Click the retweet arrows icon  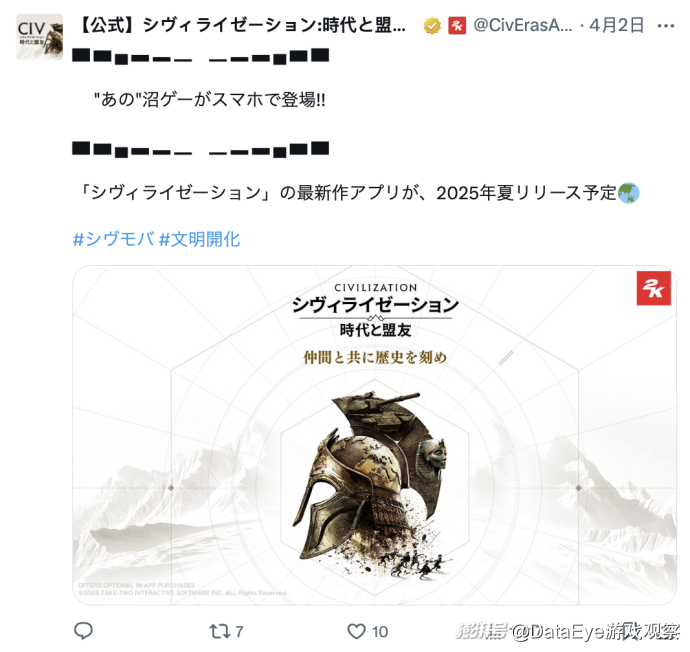point(220,631)
